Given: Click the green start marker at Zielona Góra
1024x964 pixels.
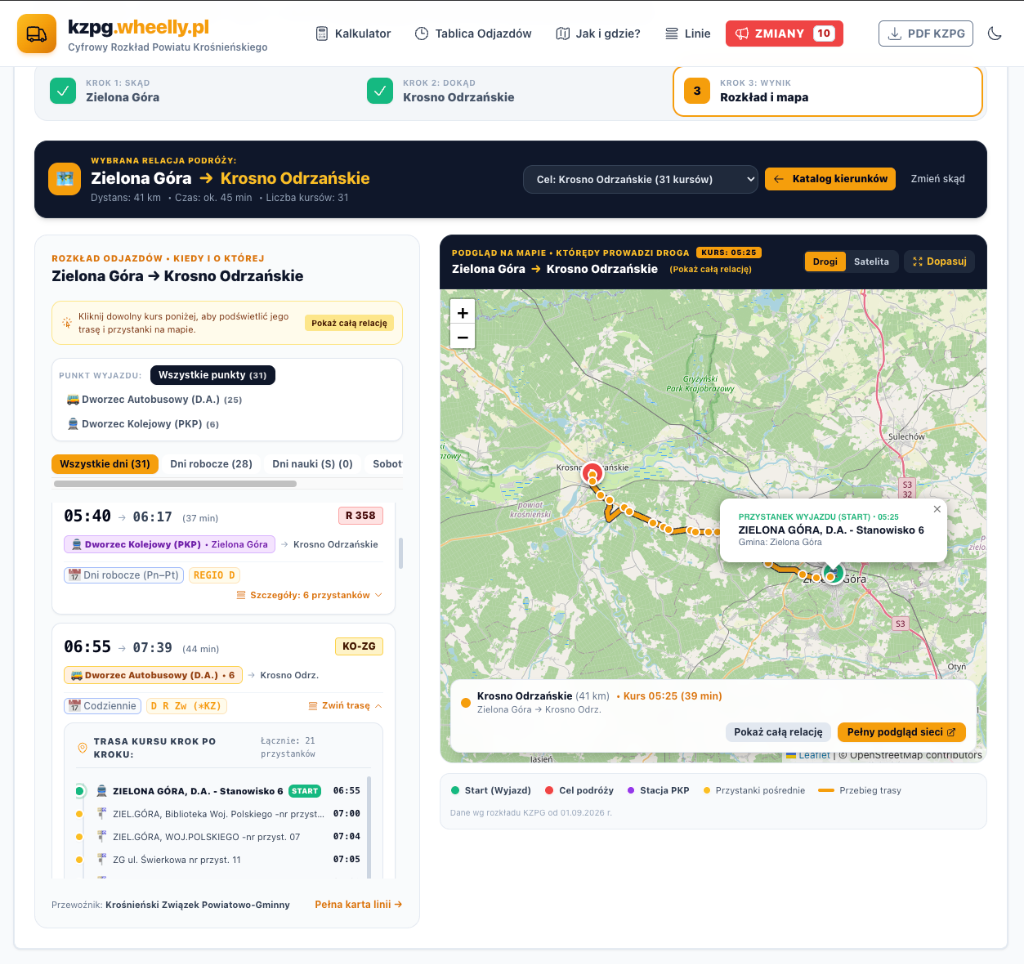Looking at the screenshot, I should pyautogui.click(x=833, y=573).
